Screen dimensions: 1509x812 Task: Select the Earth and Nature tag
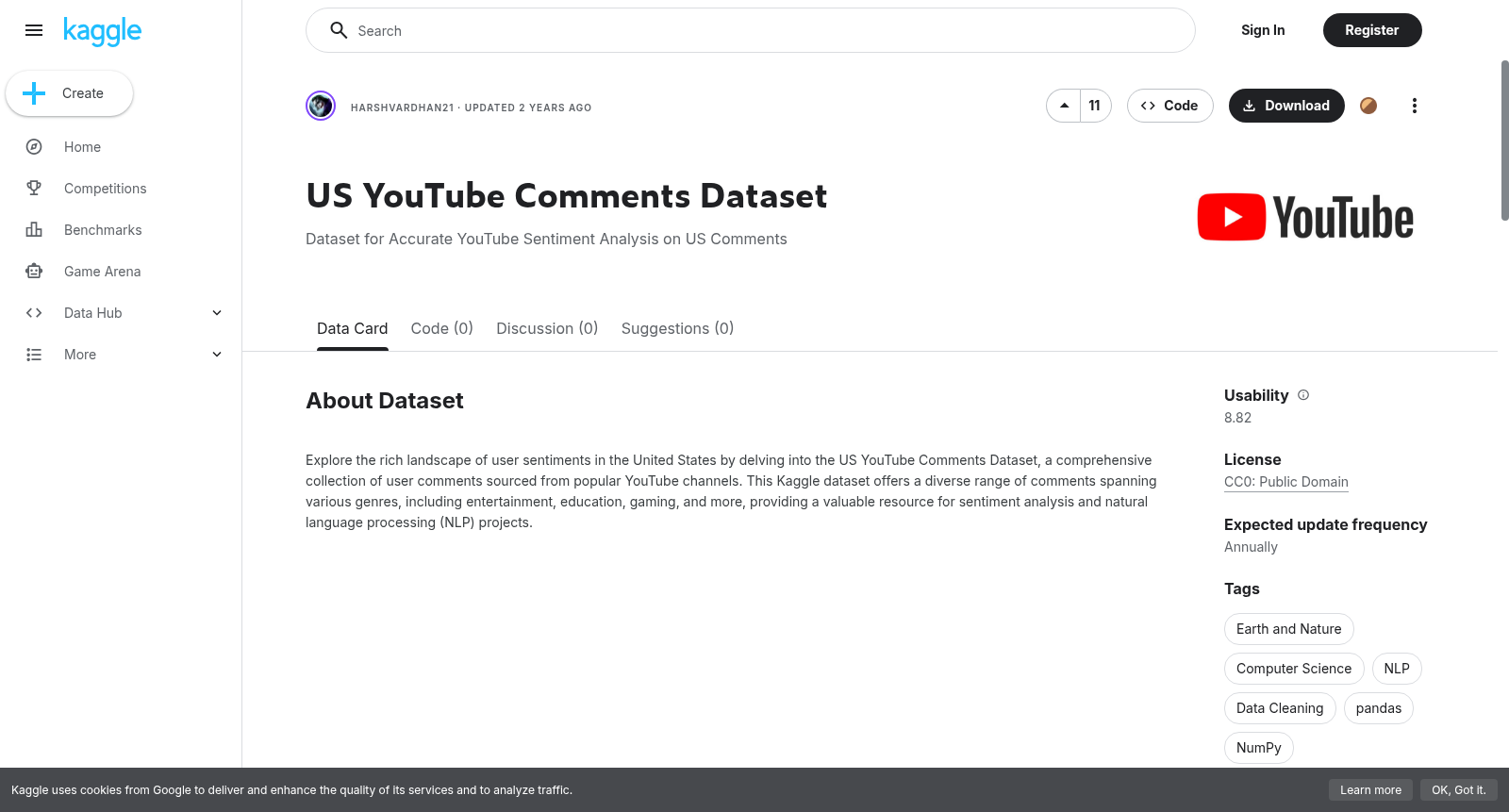point(1288,629)
